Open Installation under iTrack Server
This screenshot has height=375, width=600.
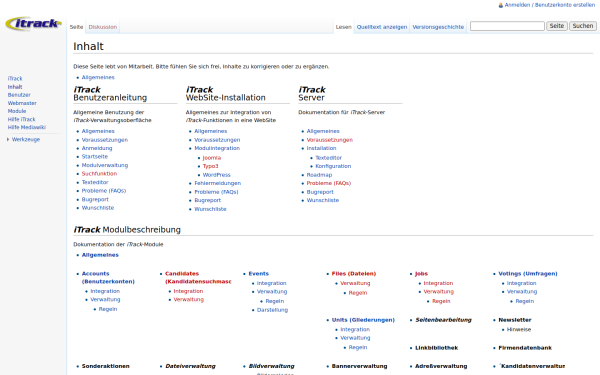point(321,148)
